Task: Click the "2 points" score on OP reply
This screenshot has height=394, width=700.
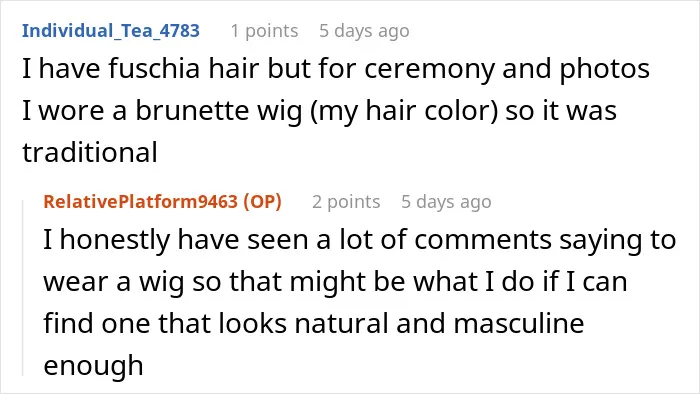Action: (x=346, y=202)
